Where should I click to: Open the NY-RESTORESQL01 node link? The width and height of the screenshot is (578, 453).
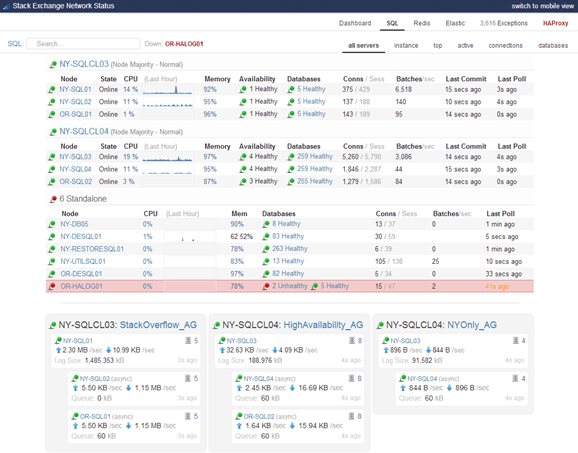tap(92, 249)
